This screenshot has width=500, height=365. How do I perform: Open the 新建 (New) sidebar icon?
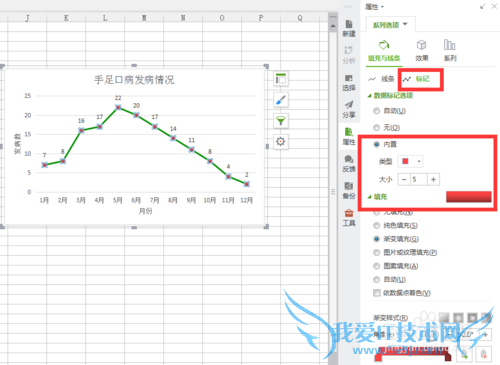[349, 28]
